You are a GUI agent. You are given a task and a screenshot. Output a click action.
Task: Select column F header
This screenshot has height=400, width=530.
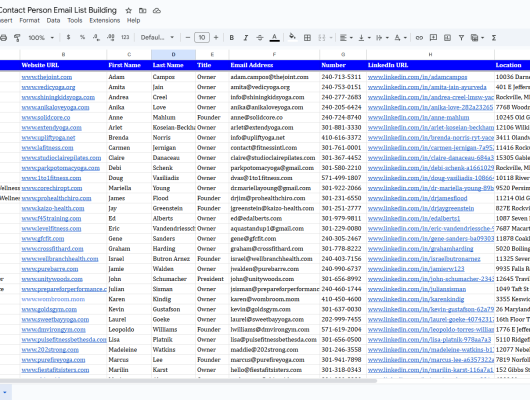coord(274,54)
